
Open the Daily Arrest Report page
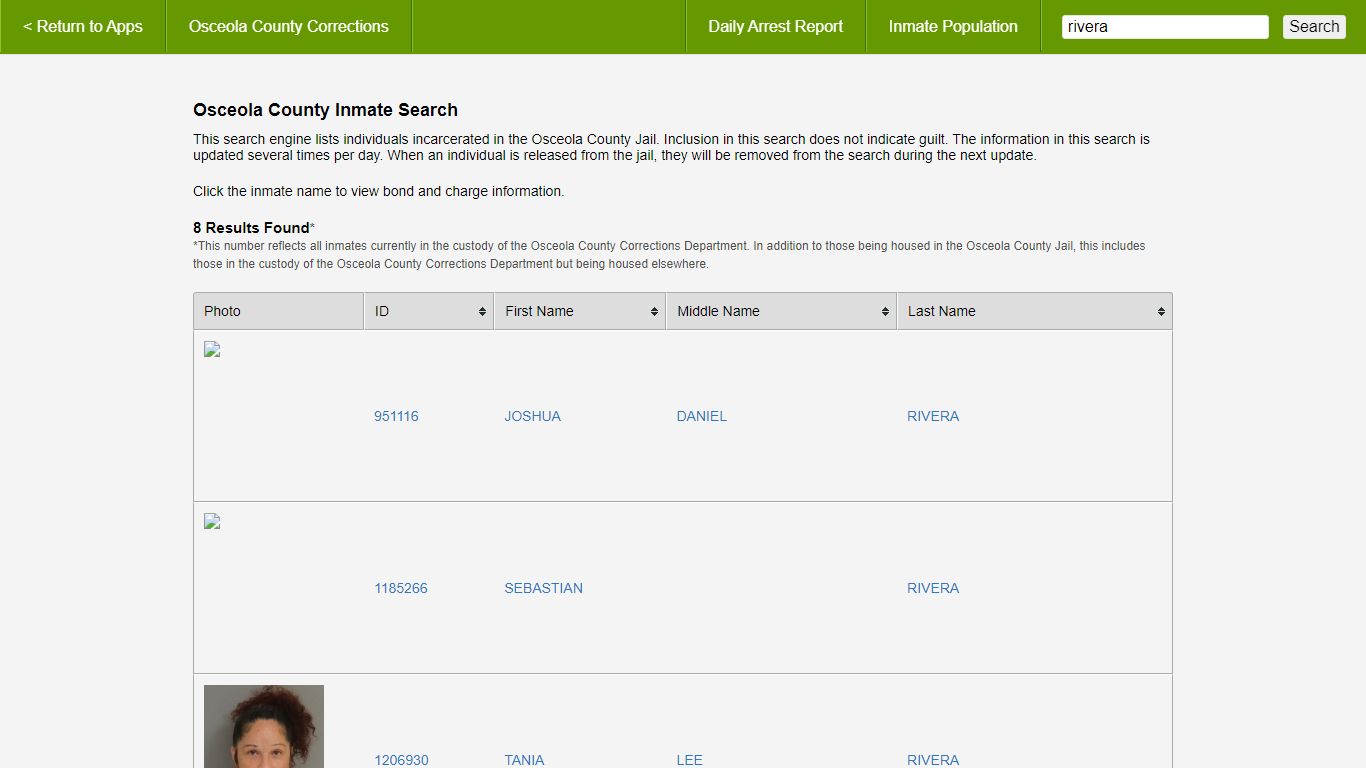(x=776, y=27)
